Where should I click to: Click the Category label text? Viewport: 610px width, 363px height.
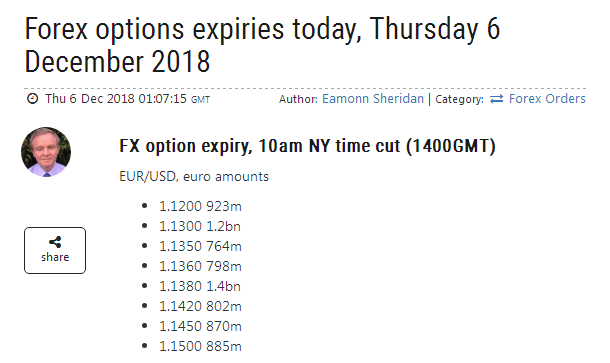[459, 99]
